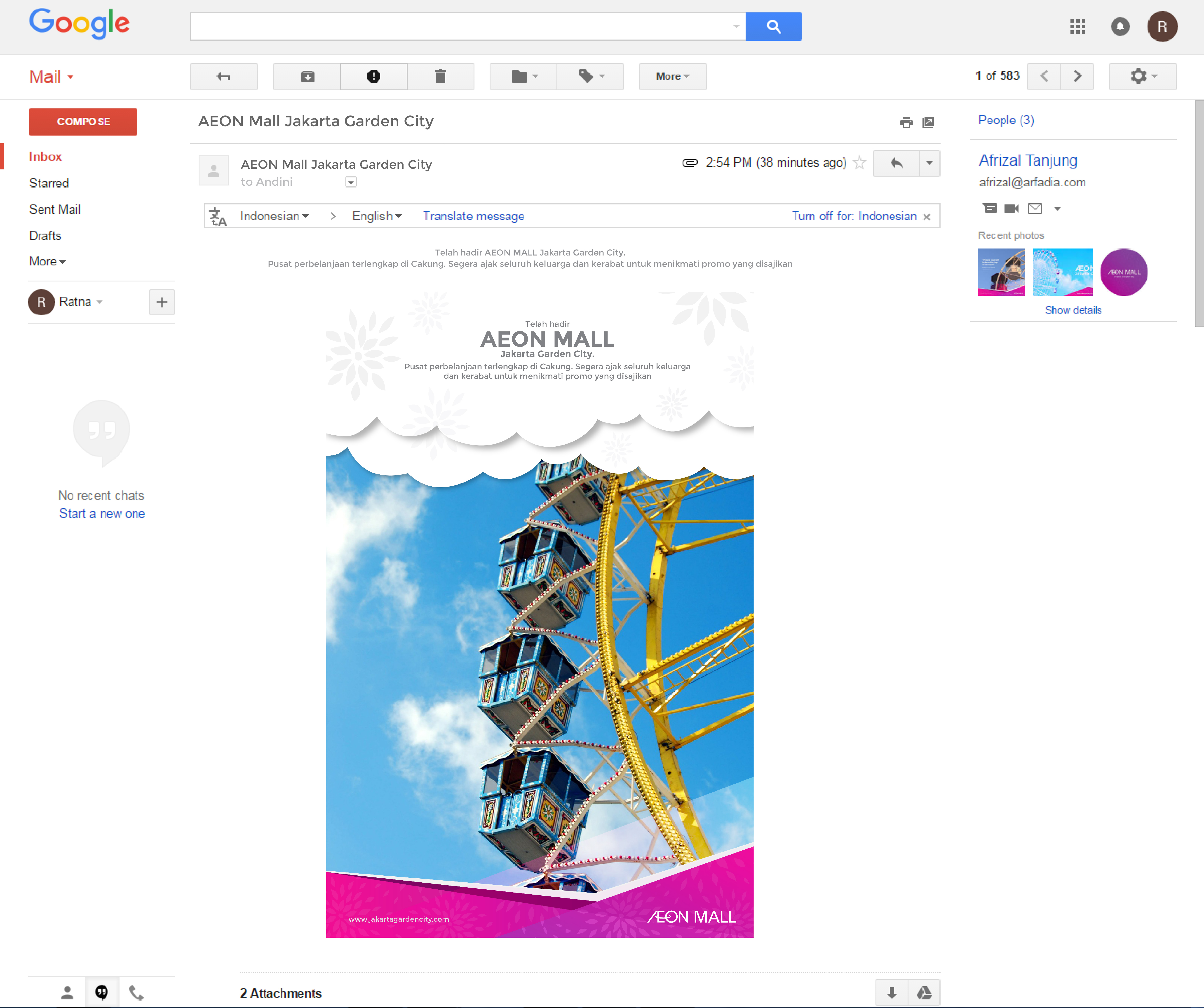The image size is (1204, 1008).
Task: Click Translate message link
Action: pyautogui.click(x=473, y=216)
